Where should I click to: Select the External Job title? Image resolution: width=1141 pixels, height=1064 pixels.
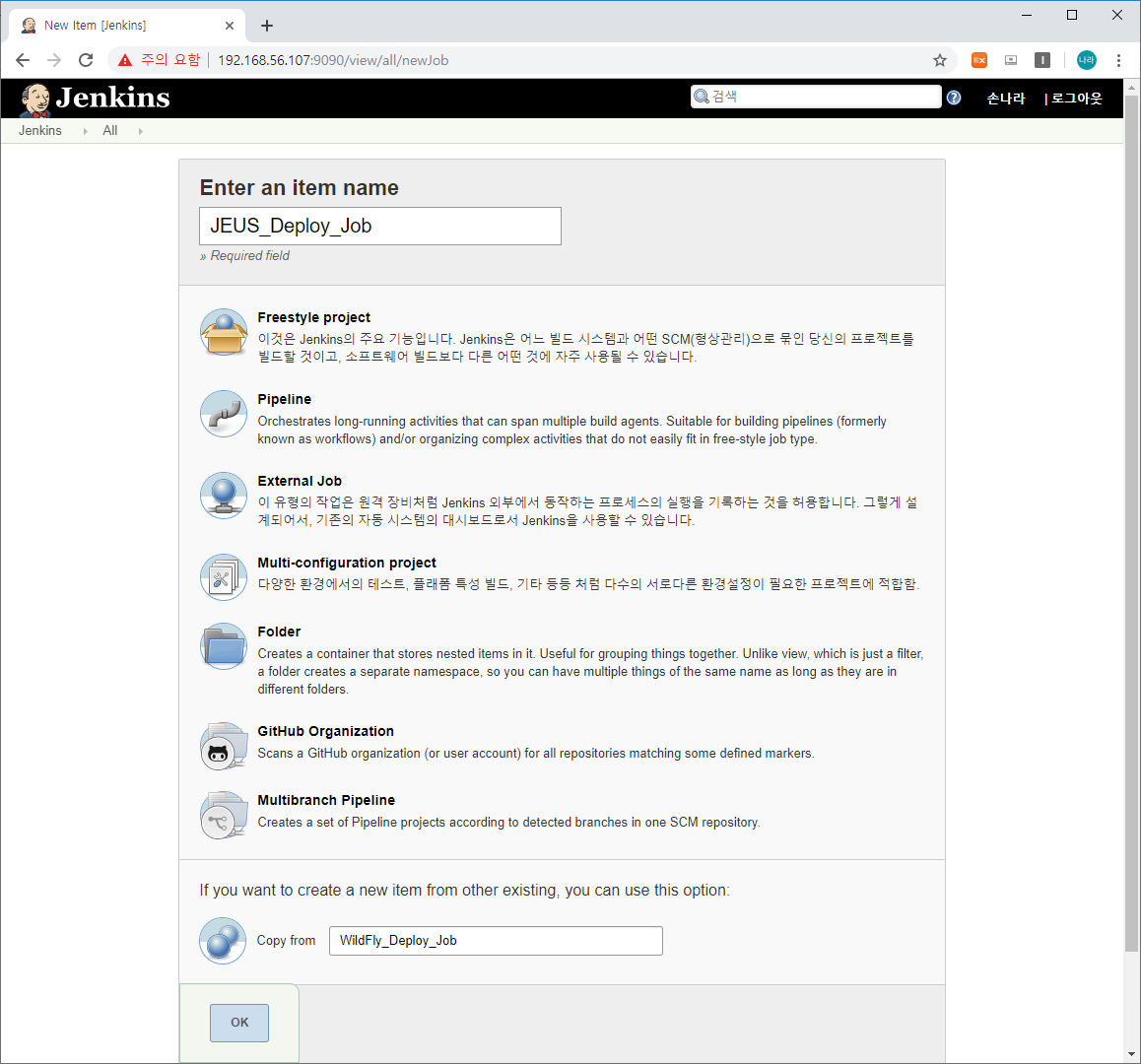pyautogui.click(x=300, y=481)
